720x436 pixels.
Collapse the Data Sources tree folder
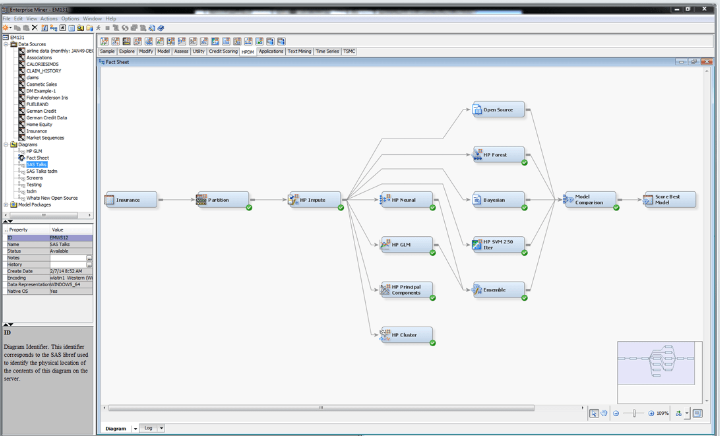(x=5, y=43)
